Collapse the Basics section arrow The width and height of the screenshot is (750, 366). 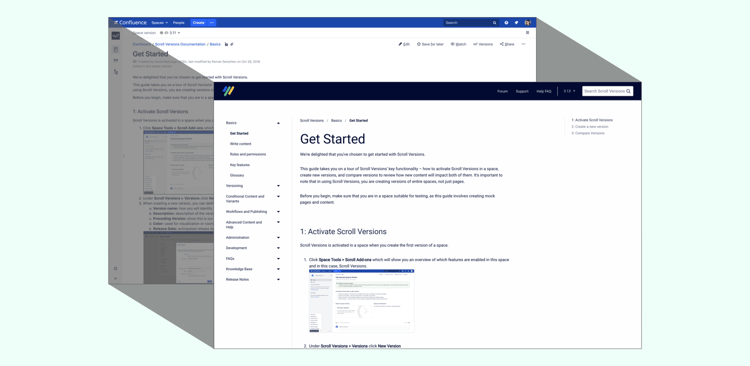coord(278,123)
